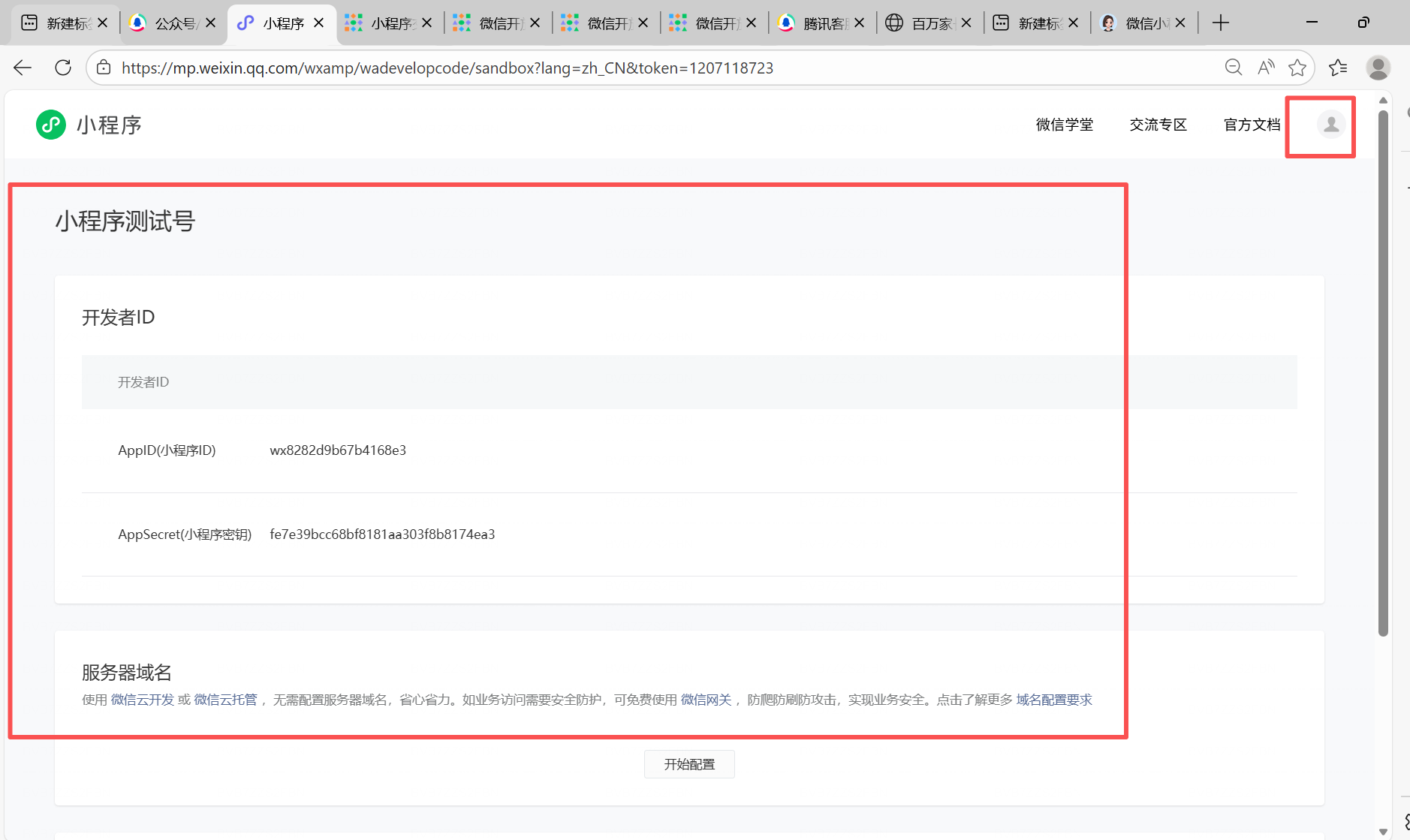This screenshot has width=1410, height=840.
Task: Switch to the 微信小 tab
Action: click(1144, 23)
